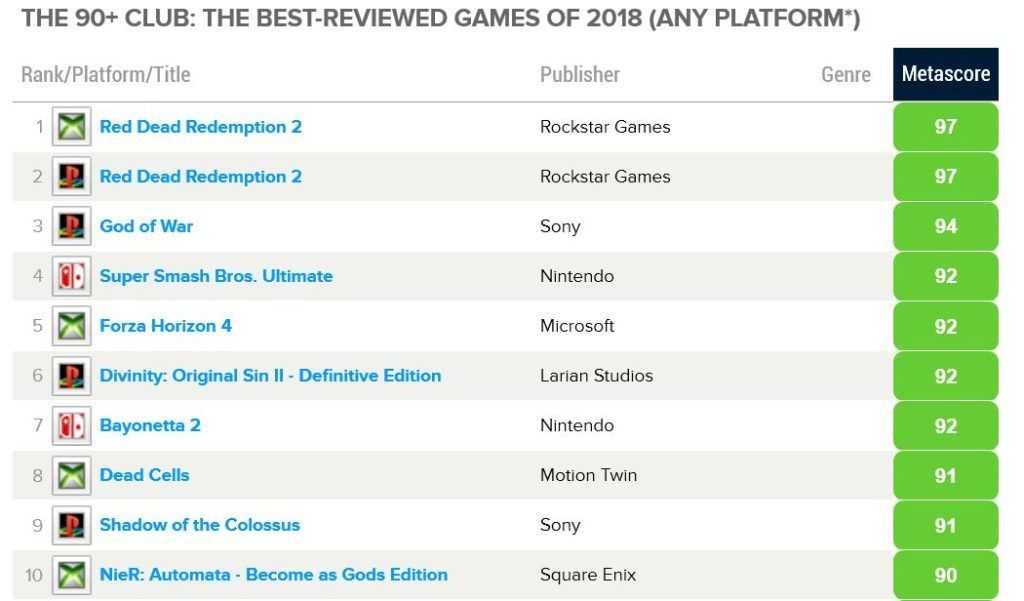Viewport: 1024px width, 601px height.
Task: Click the Xbox icon beside Forza Horizon 4
Action: tap(71, 326)
